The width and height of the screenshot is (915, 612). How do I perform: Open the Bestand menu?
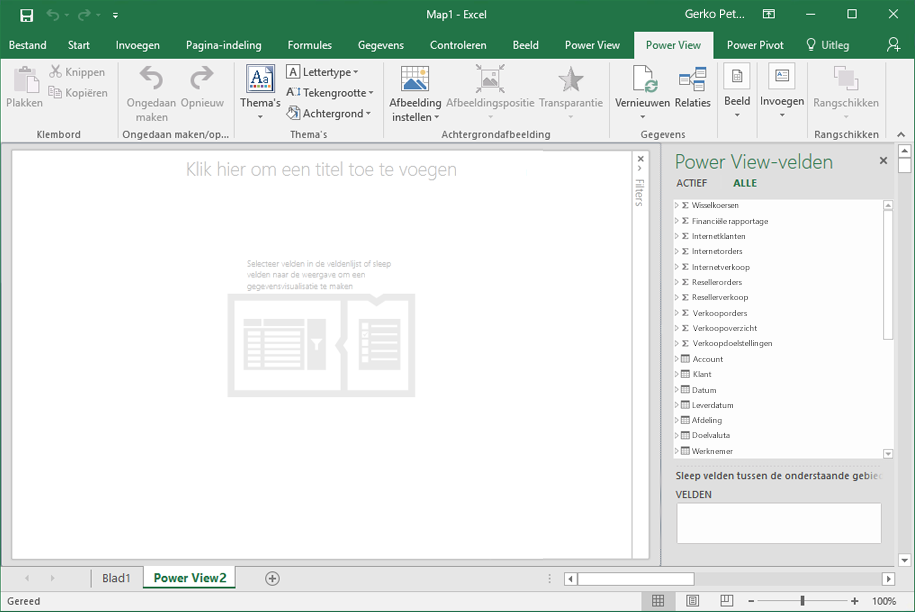27,45
